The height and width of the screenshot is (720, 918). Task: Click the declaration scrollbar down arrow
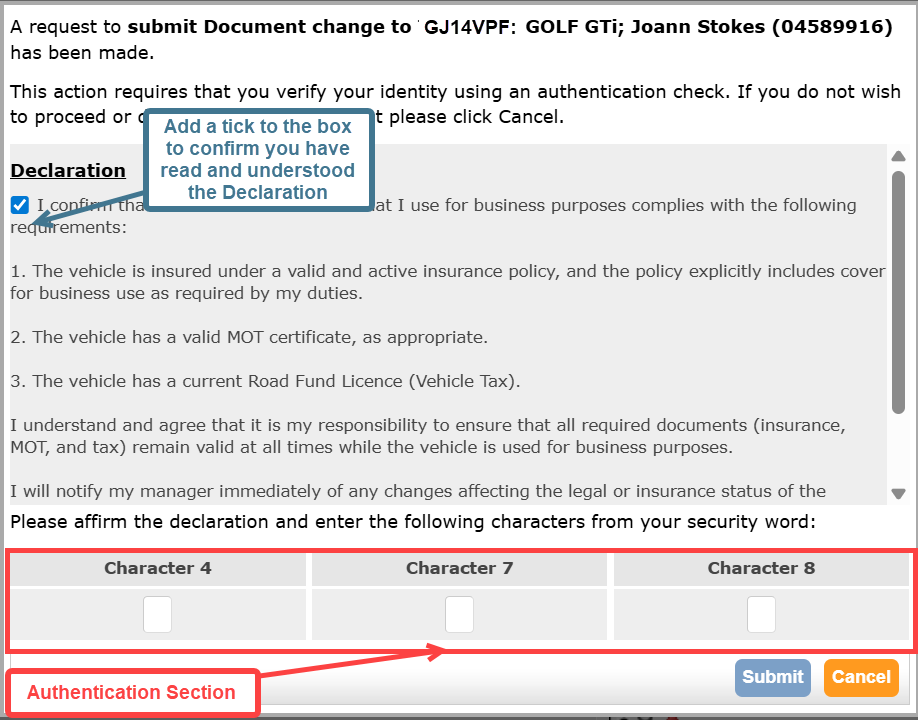pos(899,493)
